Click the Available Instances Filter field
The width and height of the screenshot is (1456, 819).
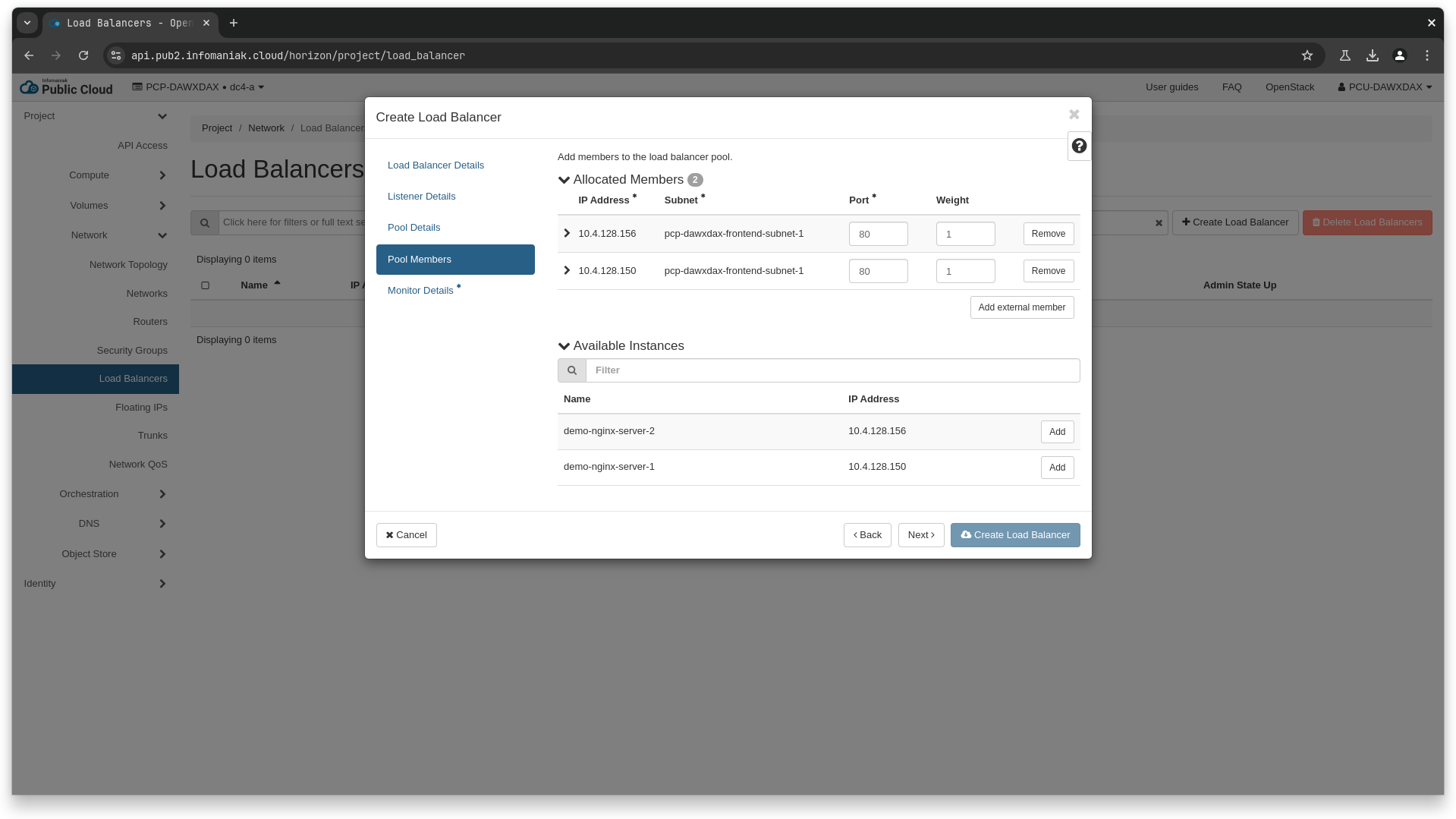tap(832, 370)
